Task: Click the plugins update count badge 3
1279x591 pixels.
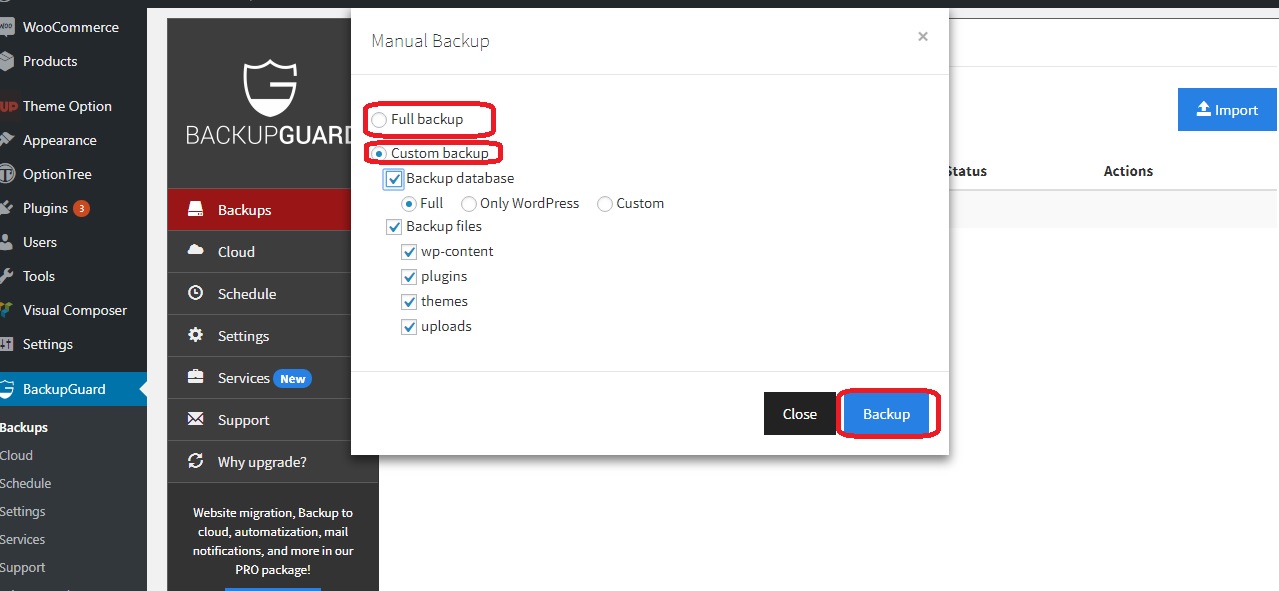Action: (x=81, y=208)
